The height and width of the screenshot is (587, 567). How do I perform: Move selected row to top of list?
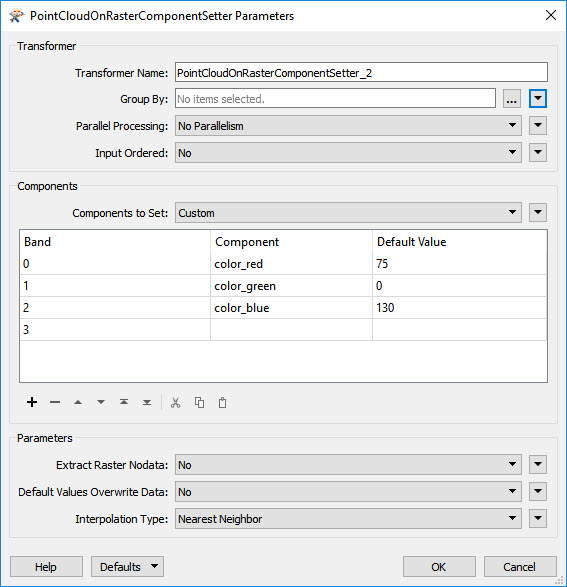[124, 402]
